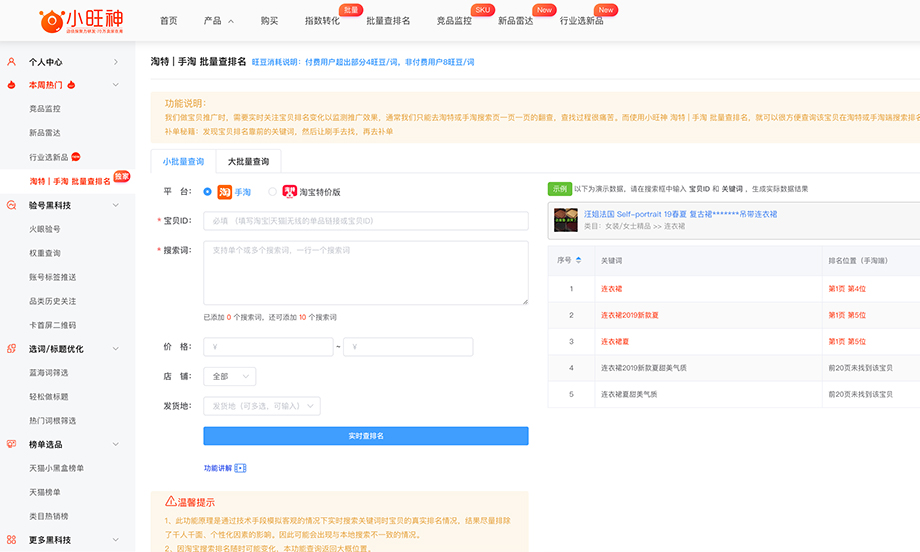Collapse the 本周热门 section chevron
The height and width of the screenshot is (552, 920).
[116, 85]
